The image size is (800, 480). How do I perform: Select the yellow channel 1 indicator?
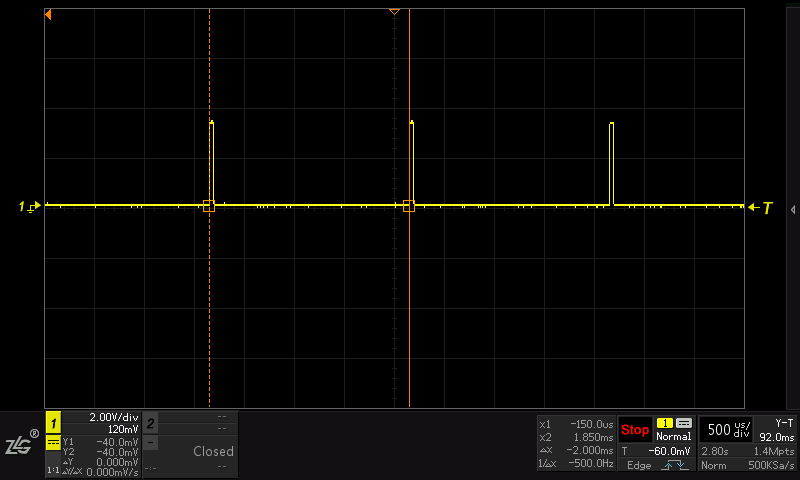point(53,423)
